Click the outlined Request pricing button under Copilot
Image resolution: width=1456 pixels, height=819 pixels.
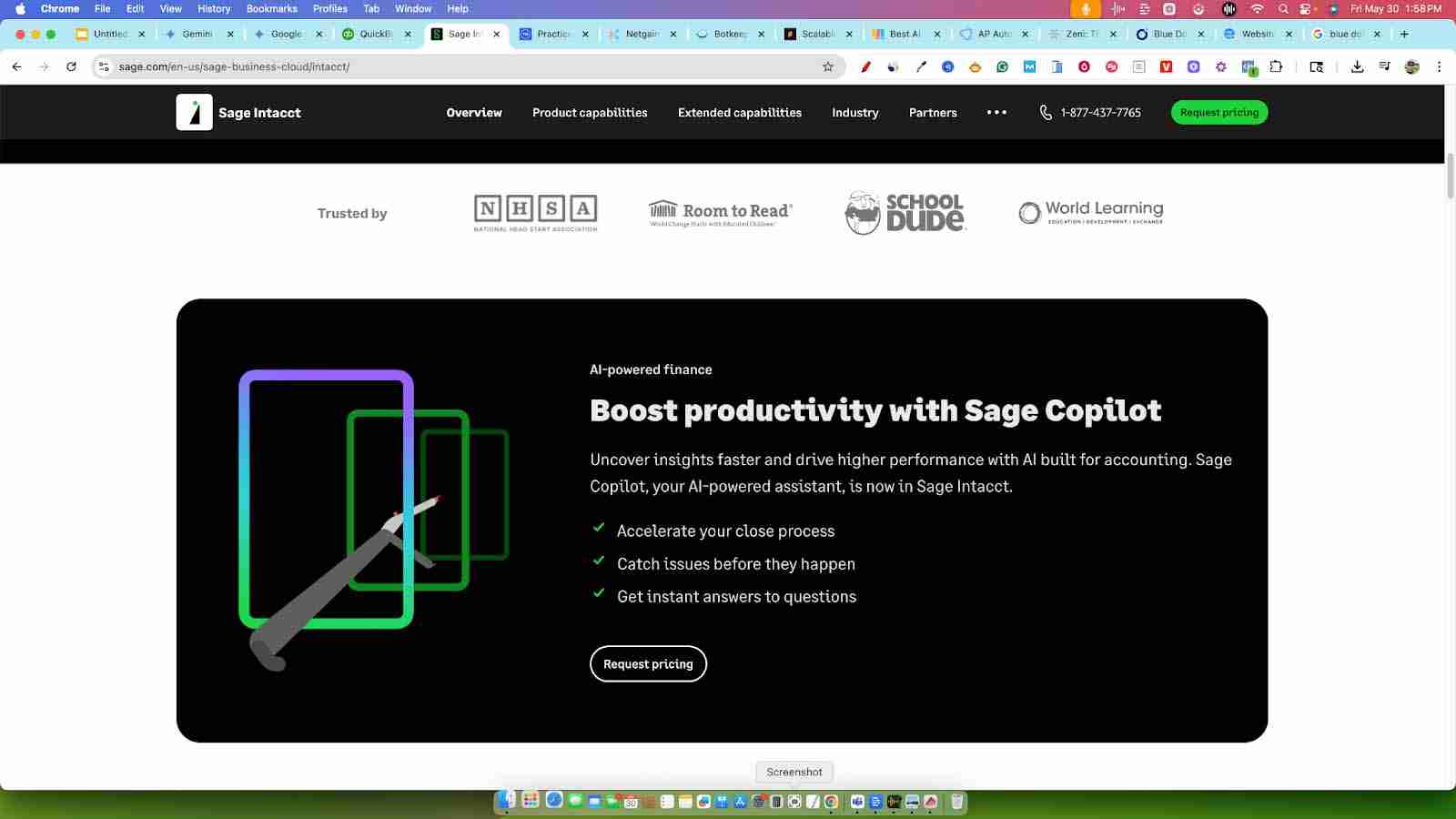tap(648, 664)
